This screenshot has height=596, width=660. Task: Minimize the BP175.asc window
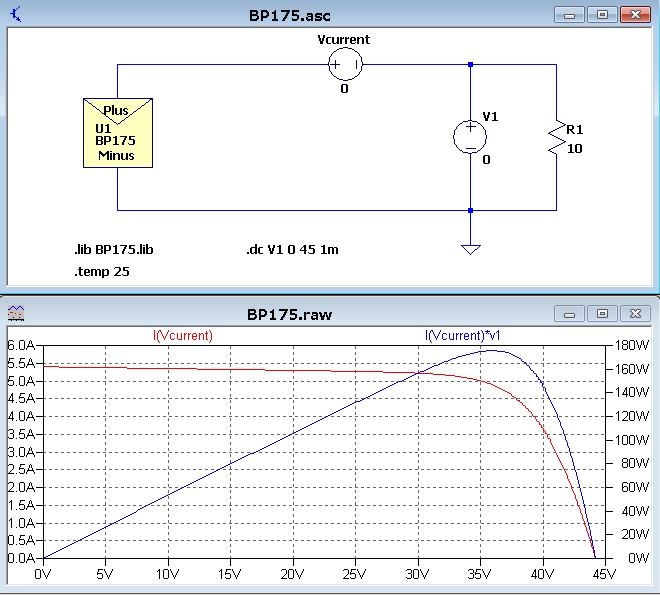[x=570, y=15]
